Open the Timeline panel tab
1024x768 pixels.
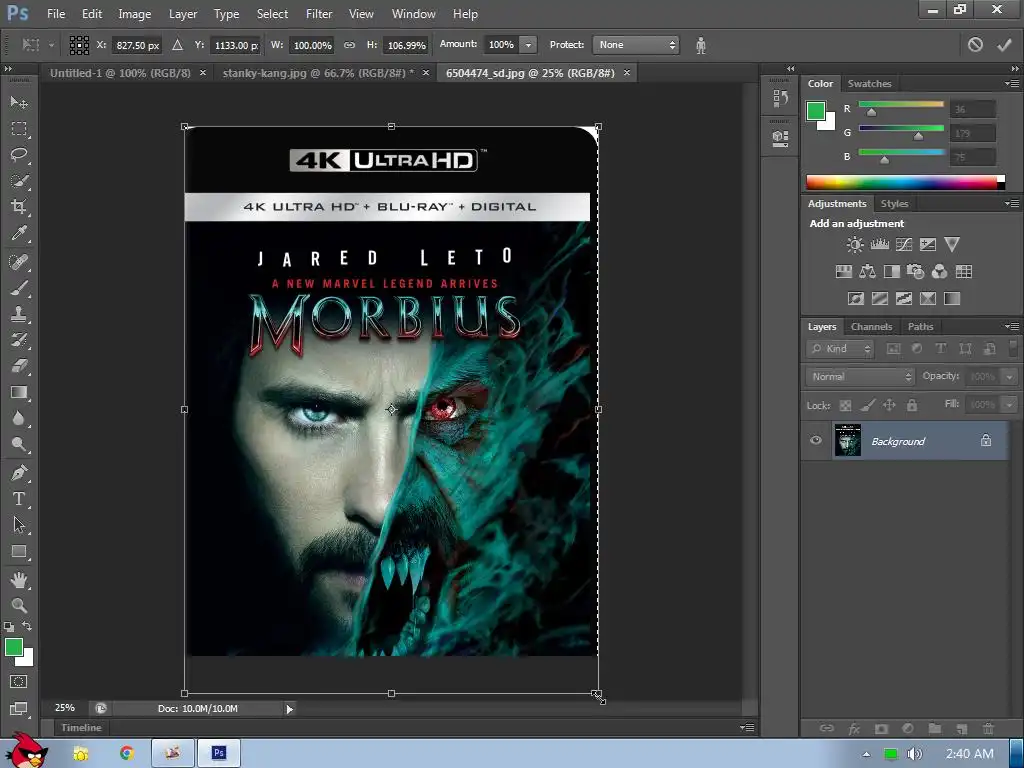tap(81, 728)
